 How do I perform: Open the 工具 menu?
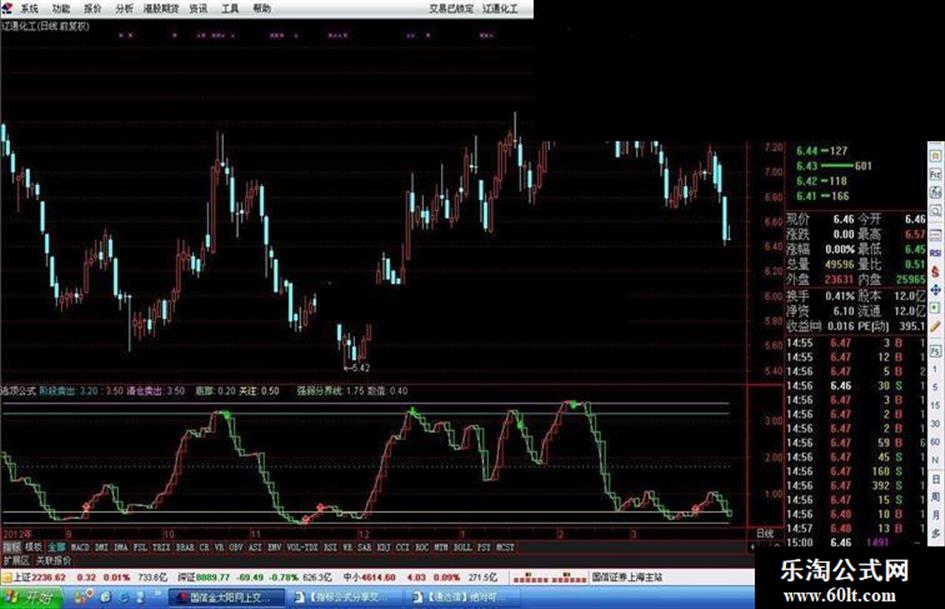click(230, 8)
